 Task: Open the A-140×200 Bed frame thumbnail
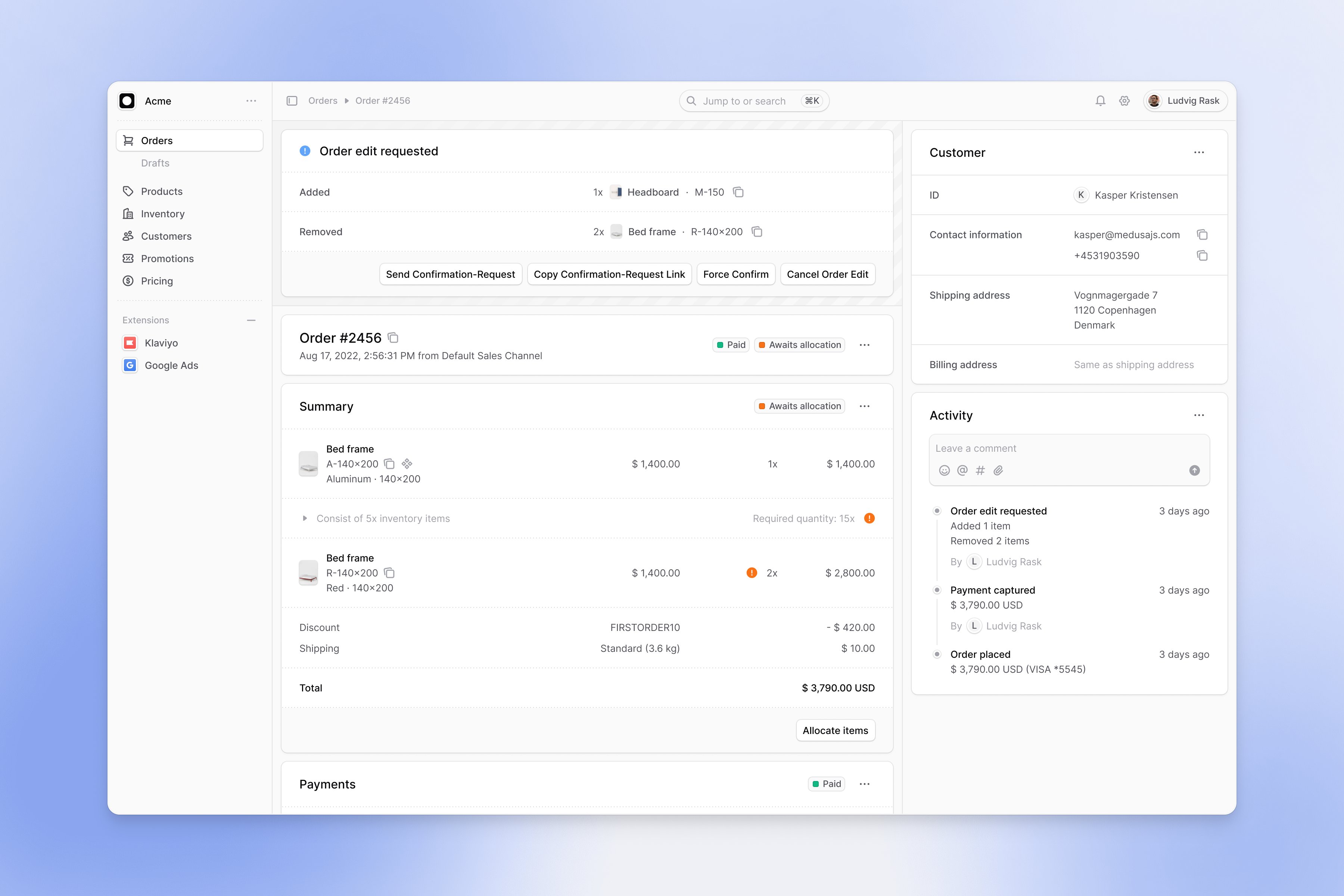coord(309,464)
